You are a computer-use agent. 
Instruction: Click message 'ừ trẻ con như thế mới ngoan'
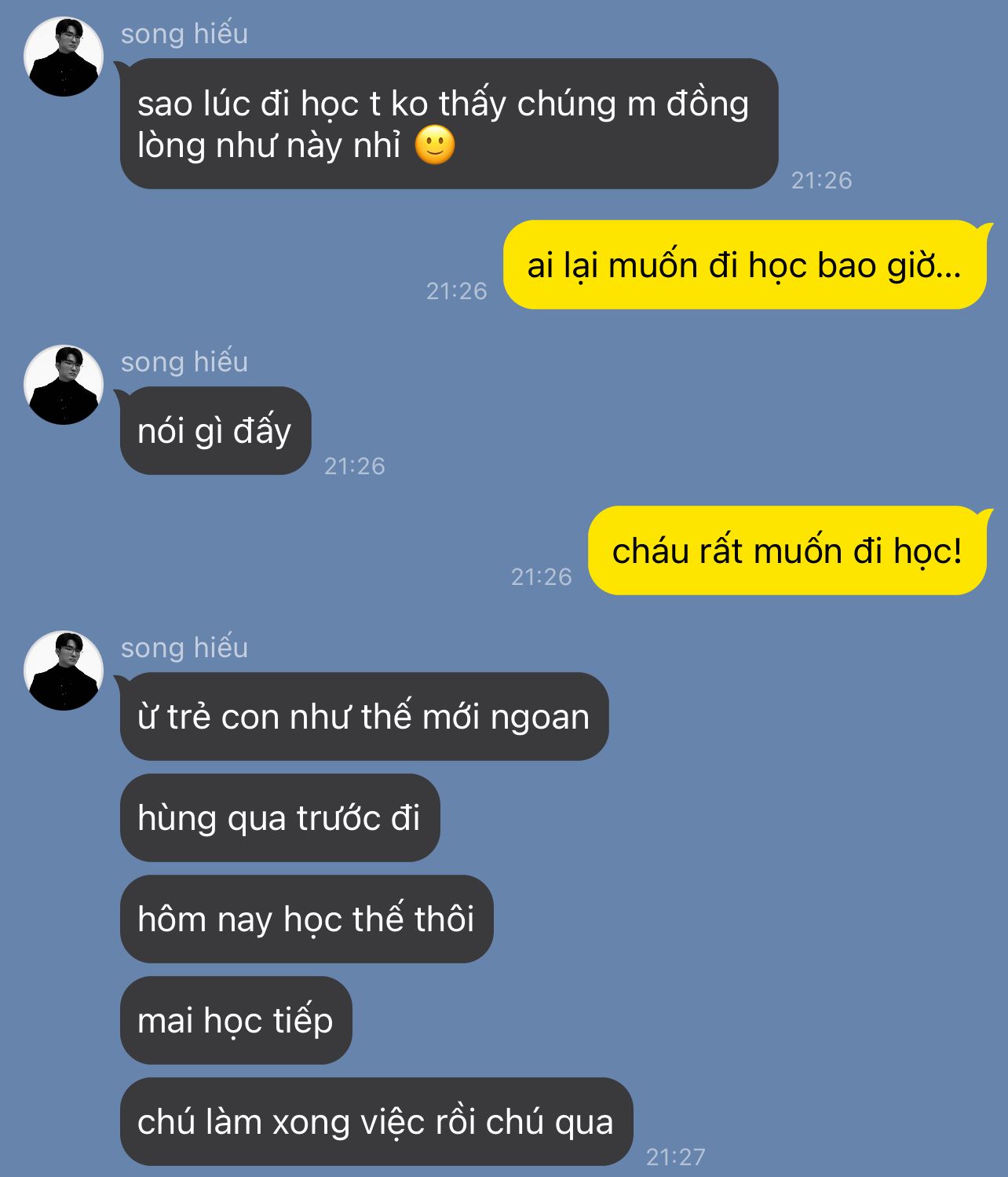[364, 716]
